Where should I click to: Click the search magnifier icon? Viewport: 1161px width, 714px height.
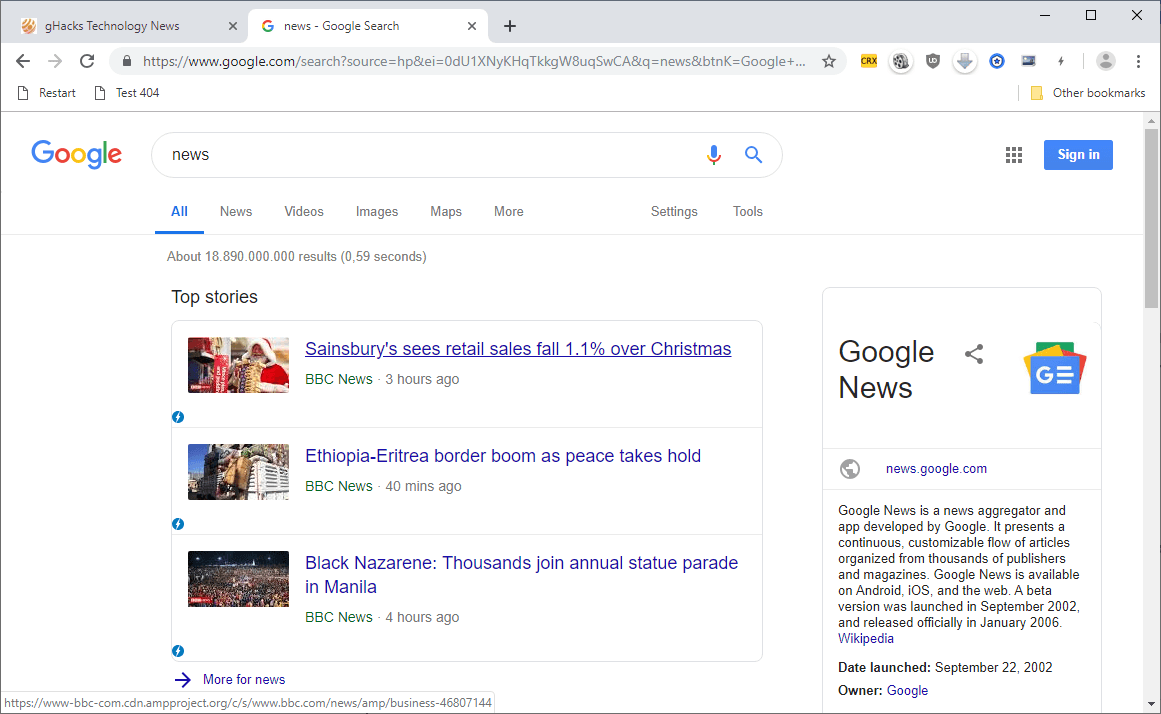tap(753, 155)
